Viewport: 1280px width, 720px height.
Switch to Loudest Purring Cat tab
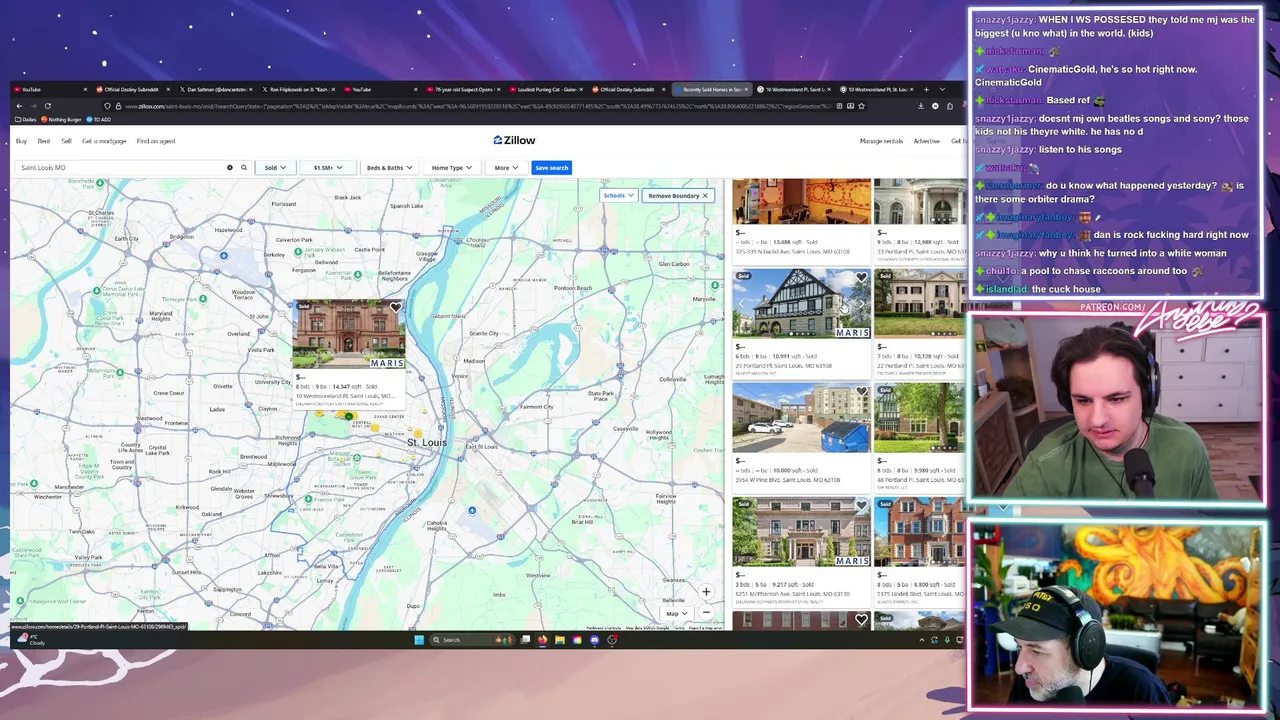[545, 89]
